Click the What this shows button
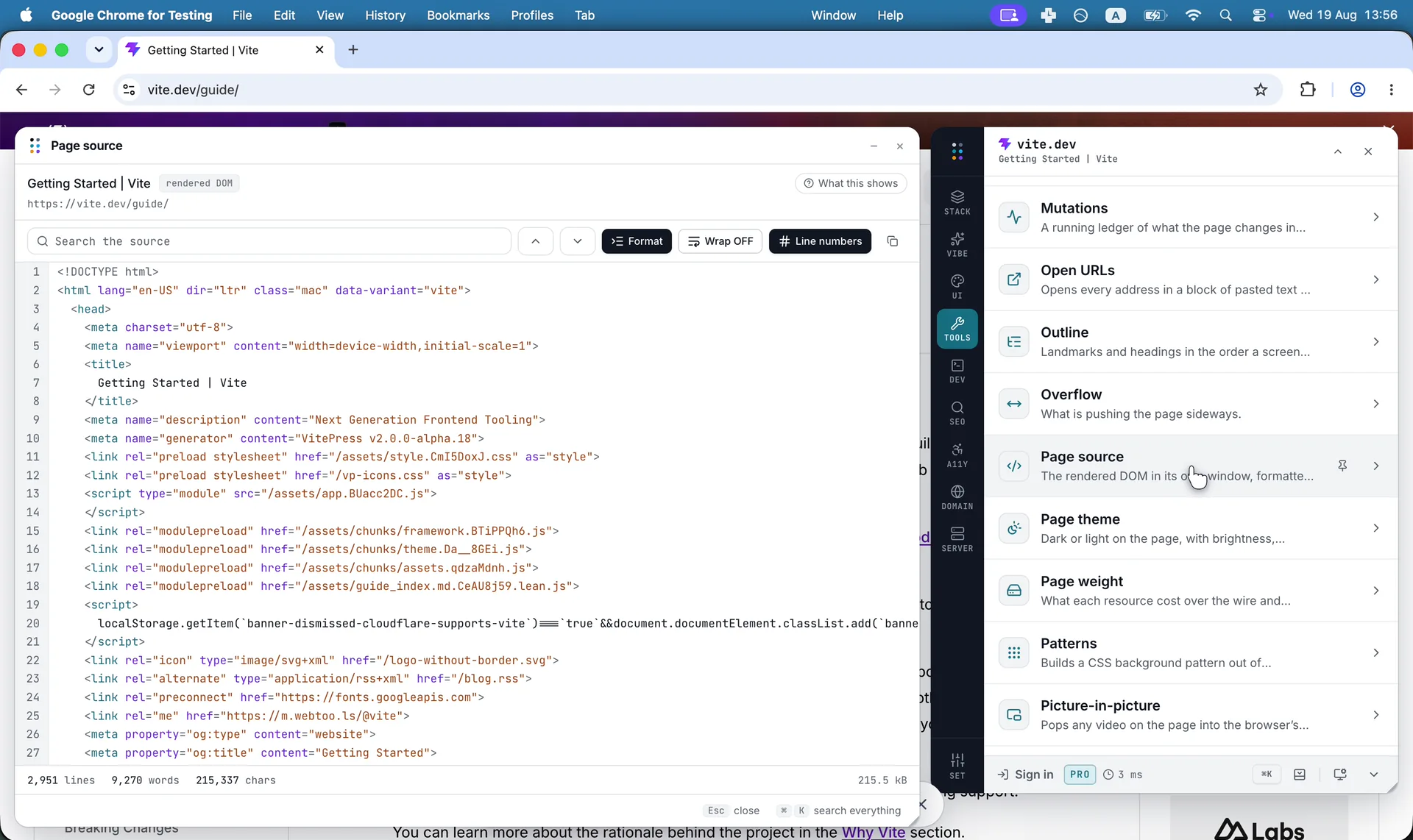The width and height of the screenshot is (1413, 840). tap(850, 183)
